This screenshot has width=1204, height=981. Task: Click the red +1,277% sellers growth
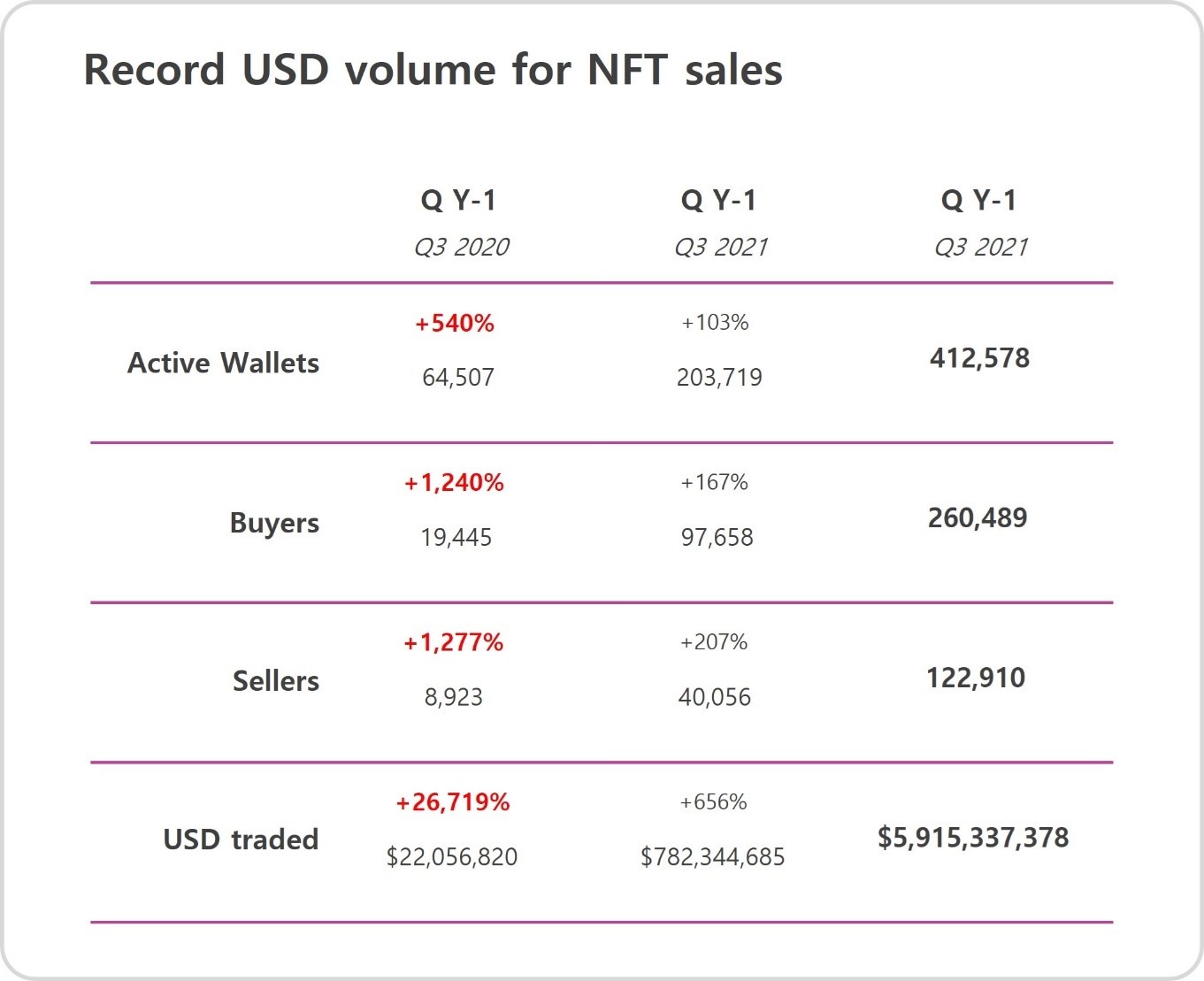click(x=454, y=642)
